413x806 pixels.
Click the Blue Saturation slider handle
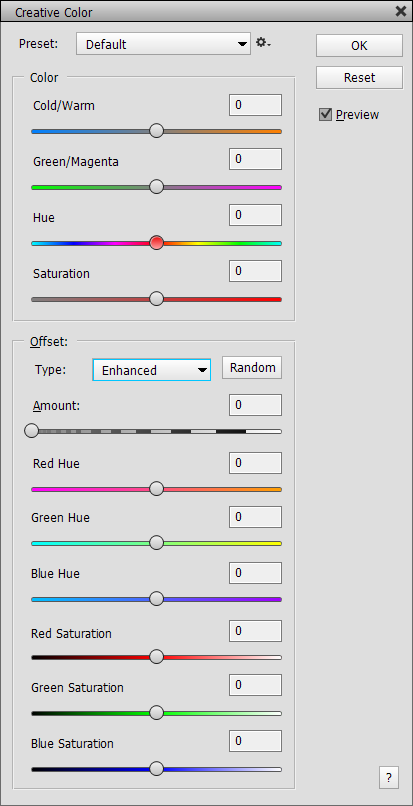pos(156,769)
